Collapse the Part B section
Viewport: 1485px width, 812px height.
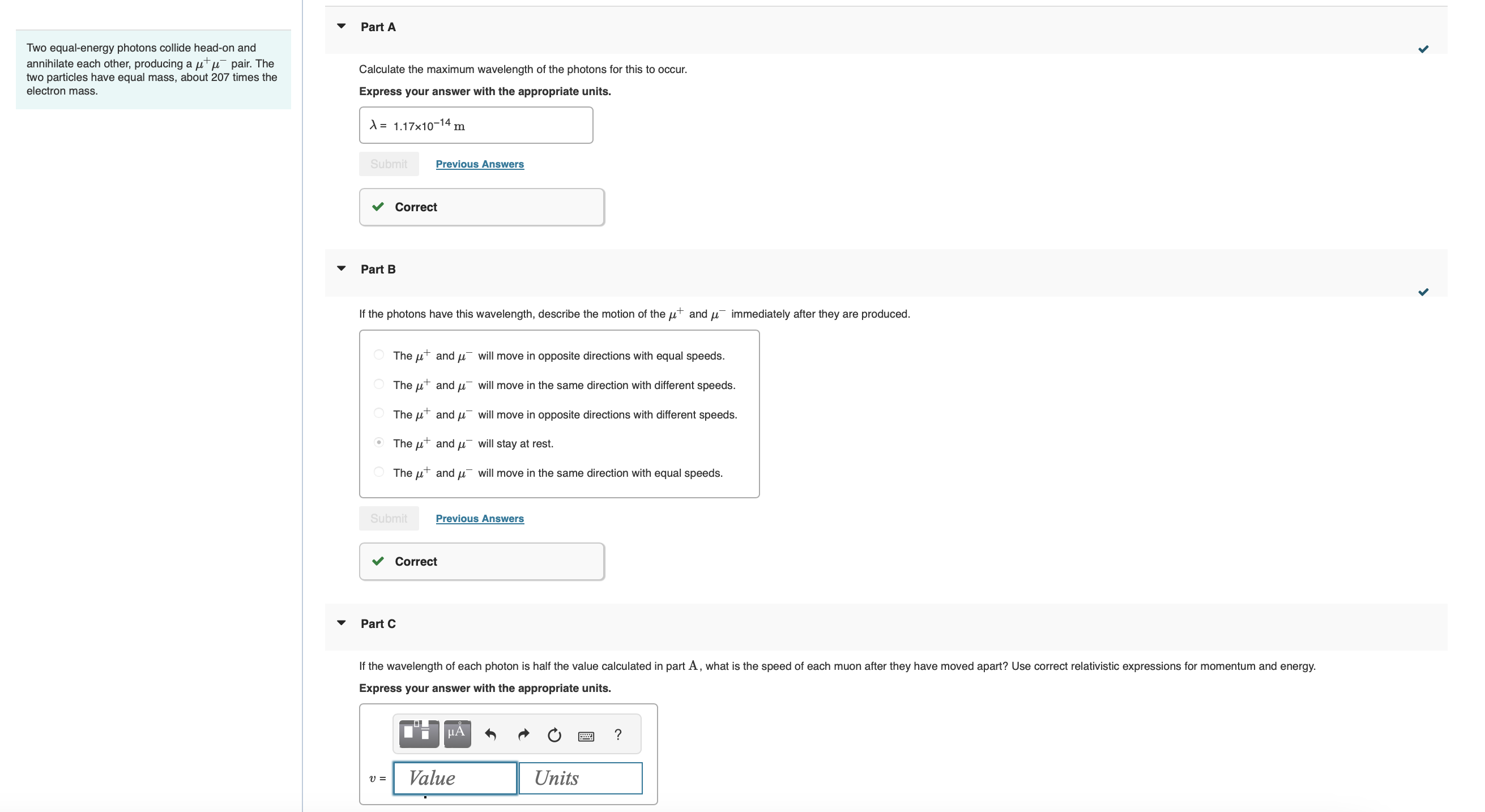pos(342,268)
